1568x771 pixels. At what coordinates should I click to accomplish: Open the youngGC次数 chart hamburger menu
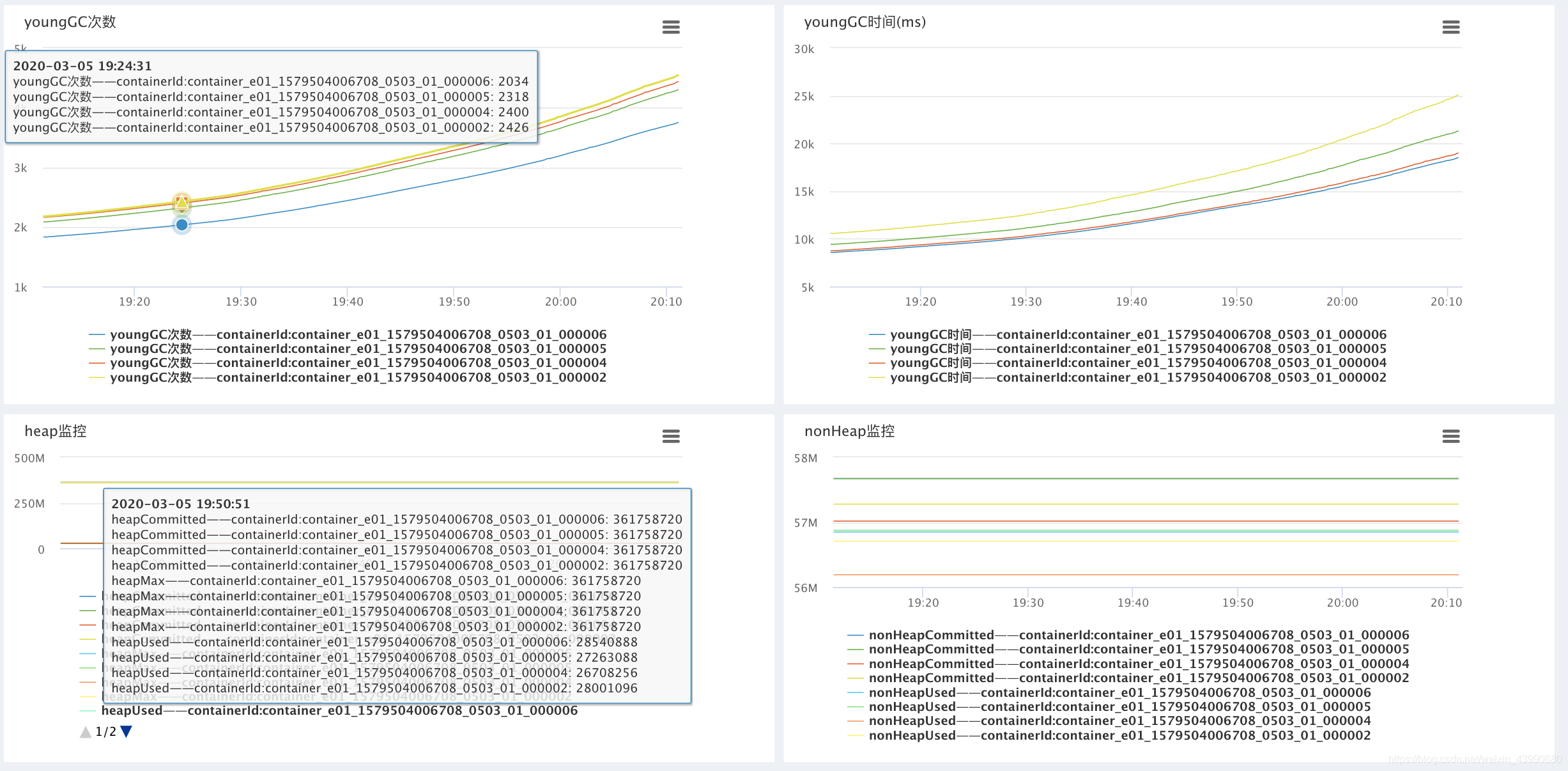coord(671,27)
